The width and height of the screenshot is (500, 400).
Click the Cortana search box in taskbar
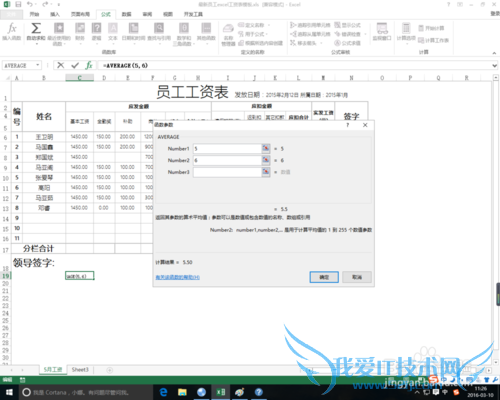coord(85,392)
